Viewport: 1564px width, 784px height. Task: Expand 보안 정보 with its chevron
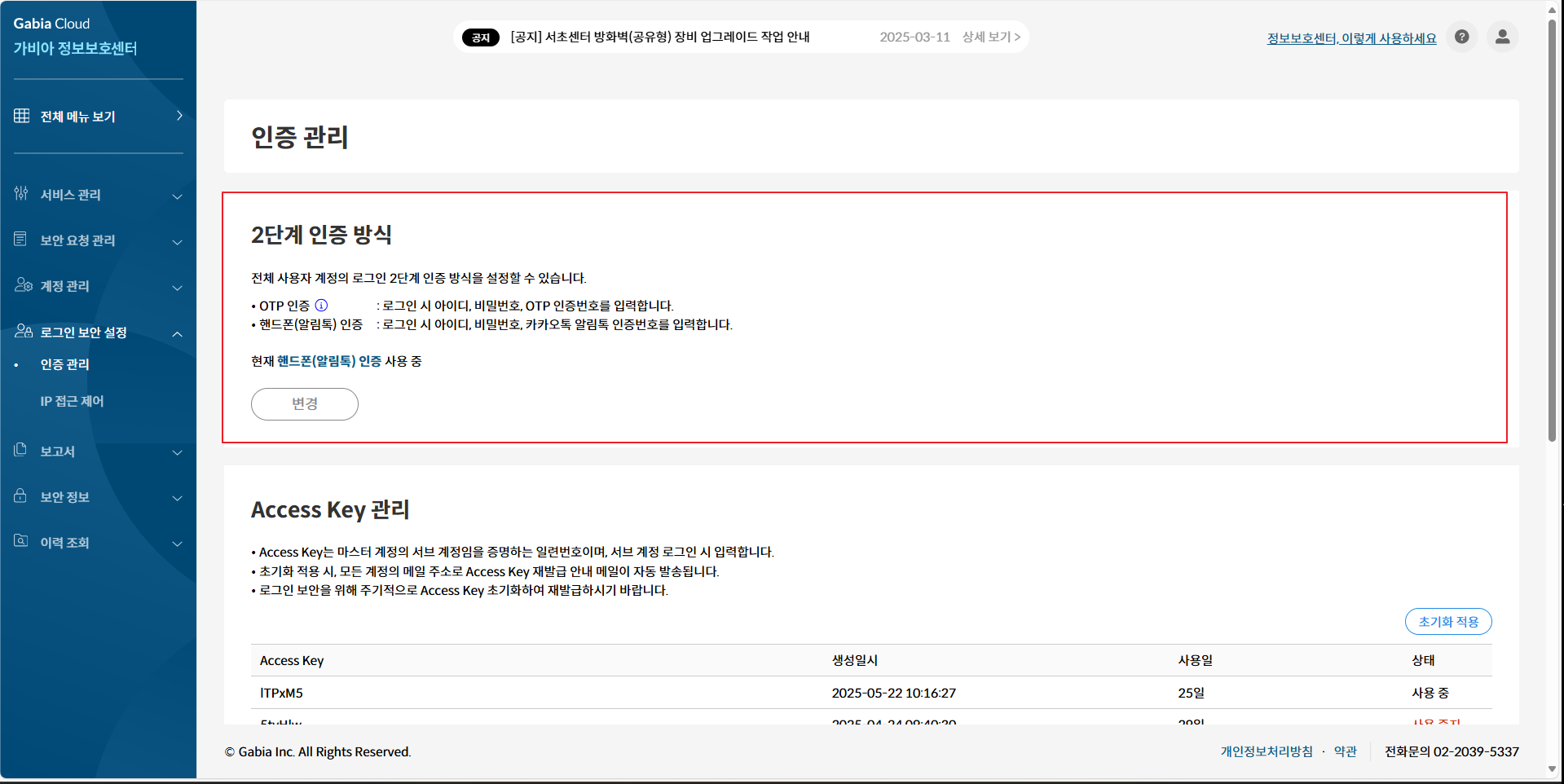[x=177, y=498]
